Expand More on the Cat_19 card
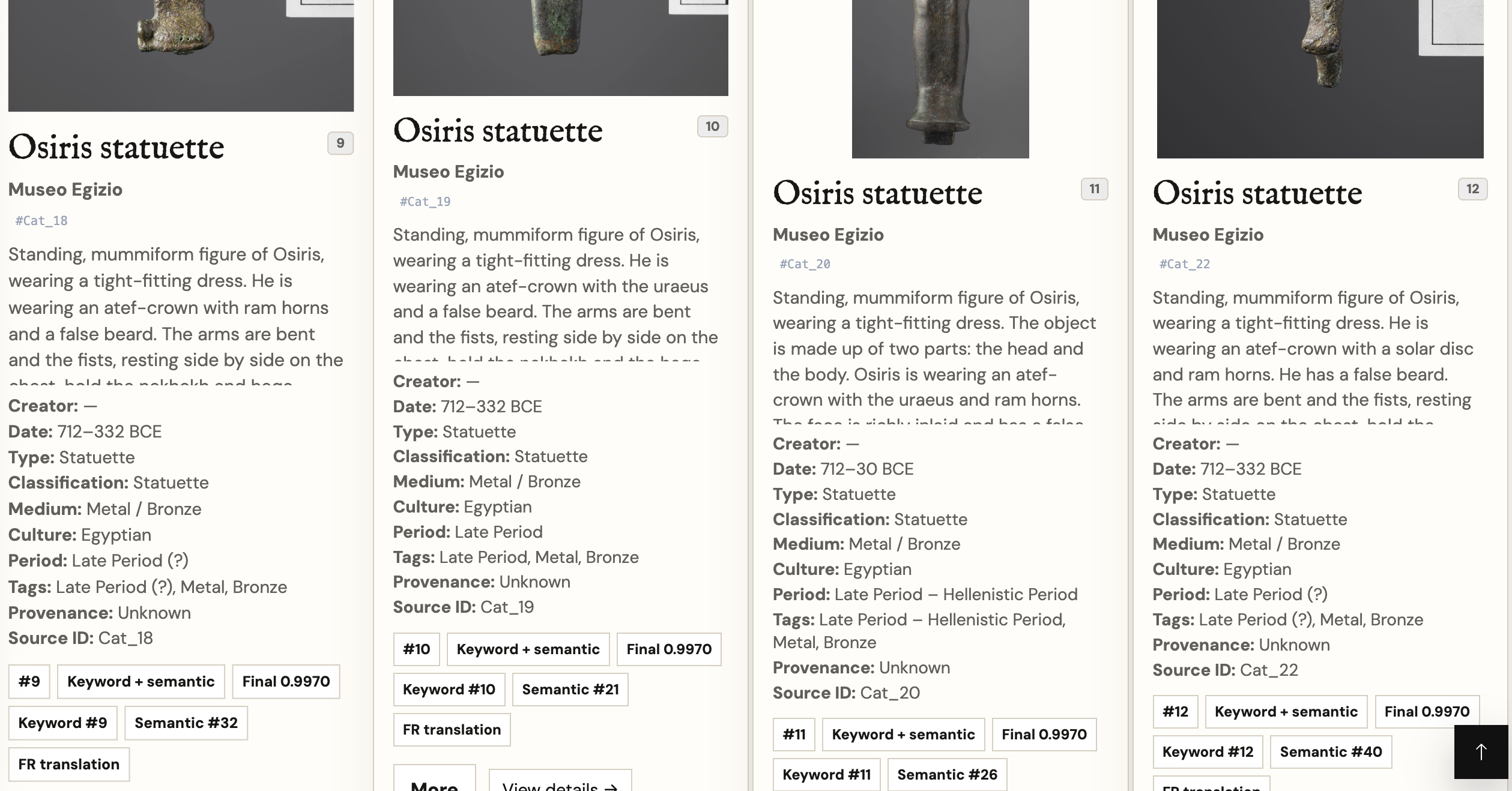Viewport: 1512px width, 791px height. (x=435, y=779)
